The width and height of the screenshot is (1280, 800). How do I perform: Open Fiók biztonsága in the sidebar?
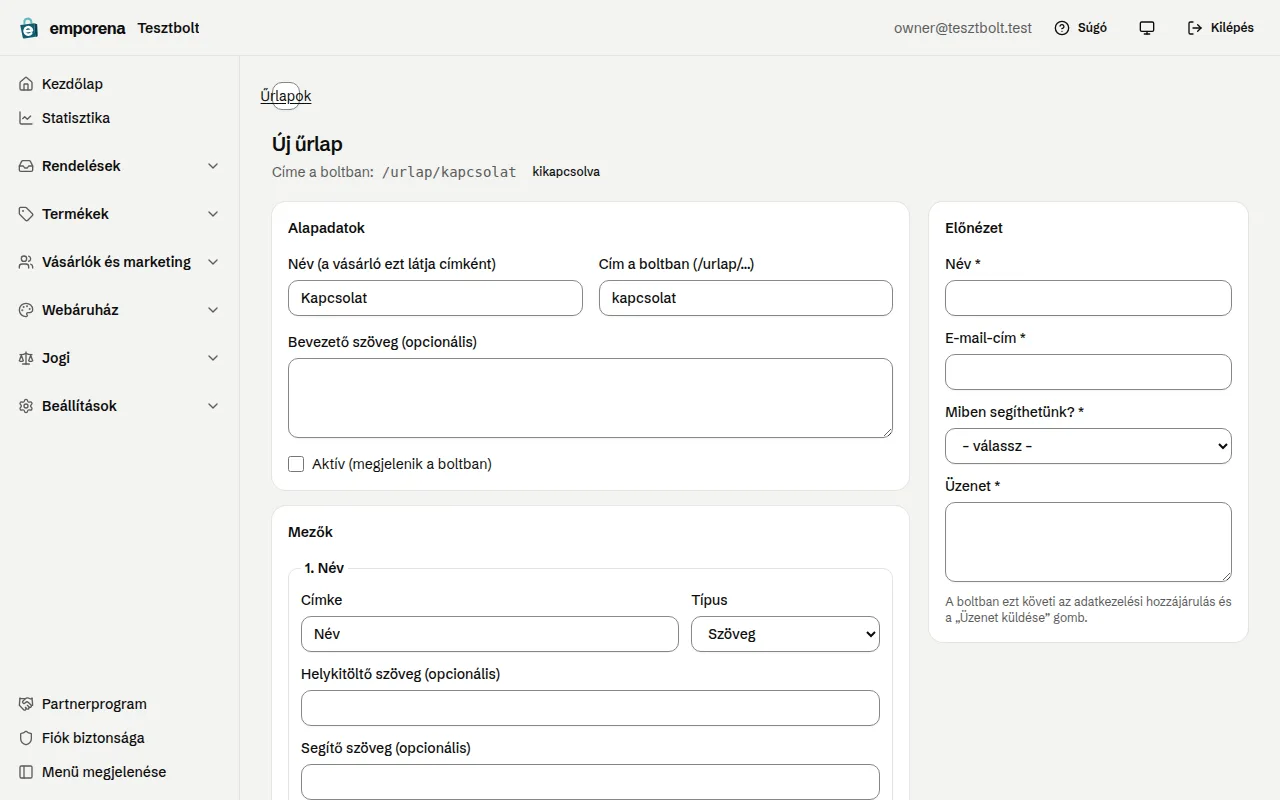120,738
